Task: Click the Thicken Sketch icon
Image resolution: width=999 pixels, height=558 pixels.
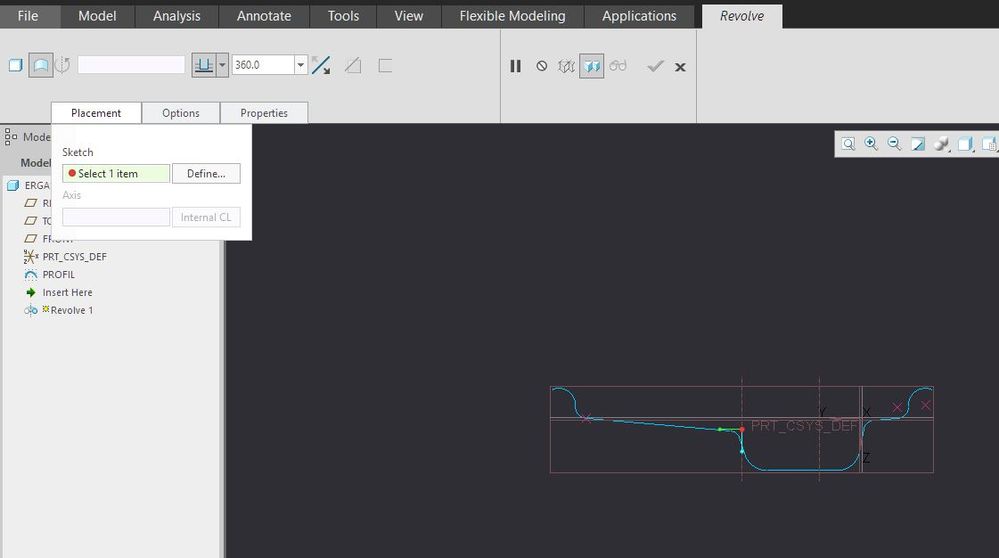Action: click(x=385, y=65)
